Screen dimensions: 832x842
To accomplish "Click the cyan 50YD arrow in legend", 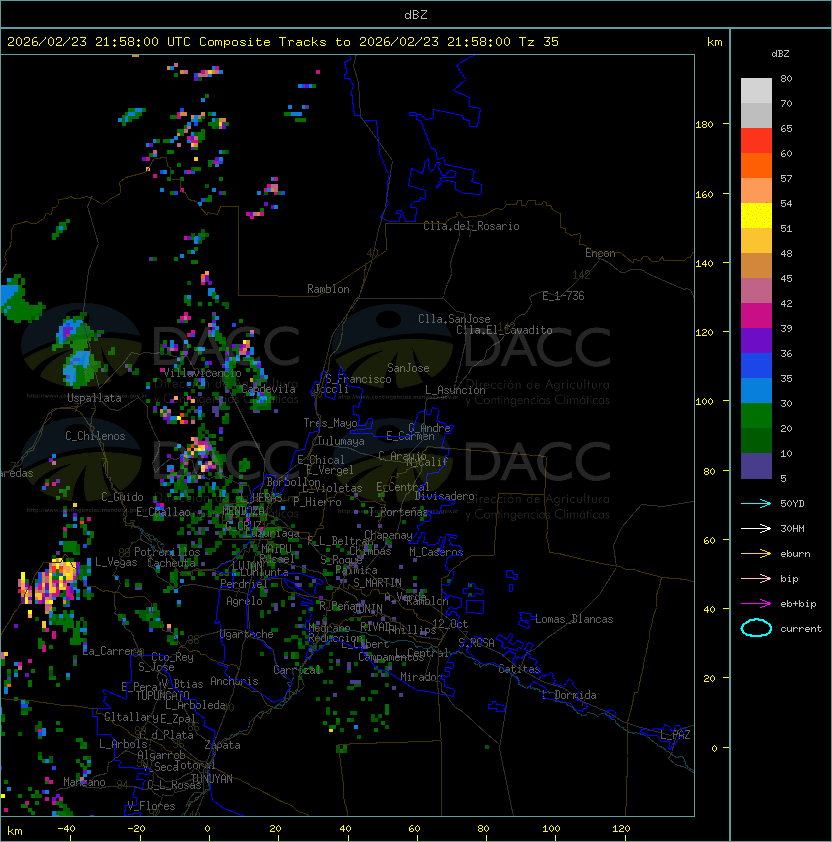I will 756,504.
